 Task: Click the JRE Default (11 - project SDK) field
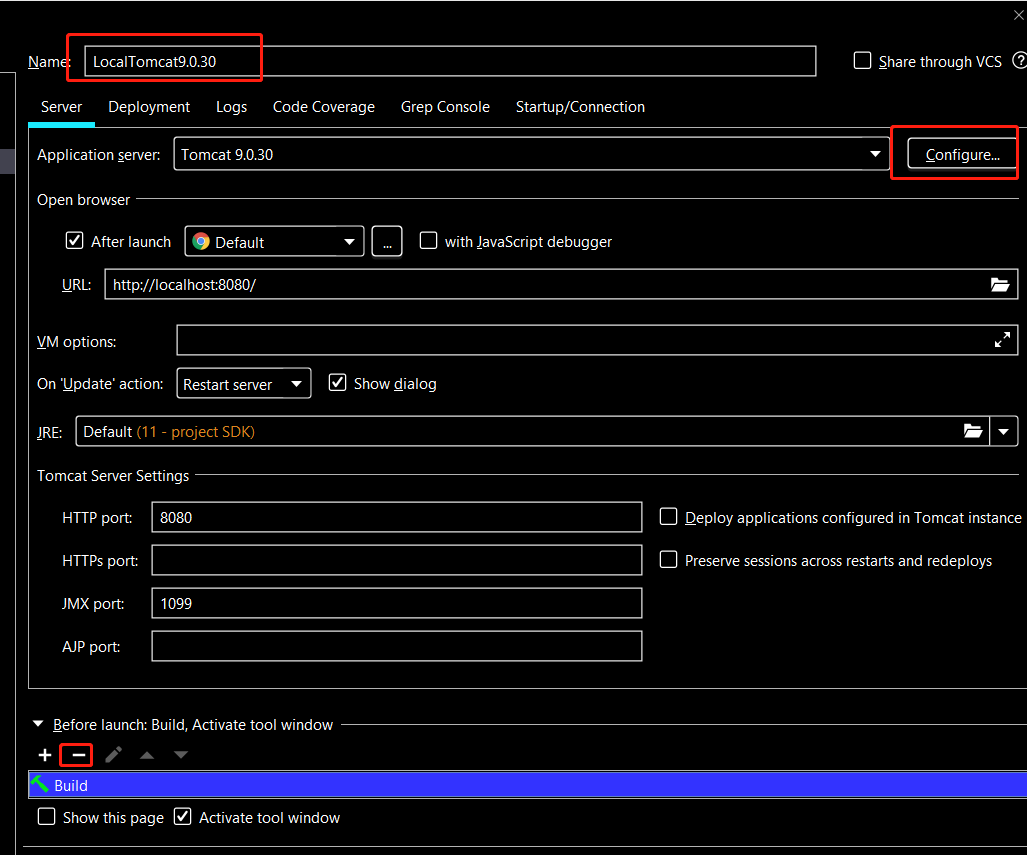coord(532,431)
